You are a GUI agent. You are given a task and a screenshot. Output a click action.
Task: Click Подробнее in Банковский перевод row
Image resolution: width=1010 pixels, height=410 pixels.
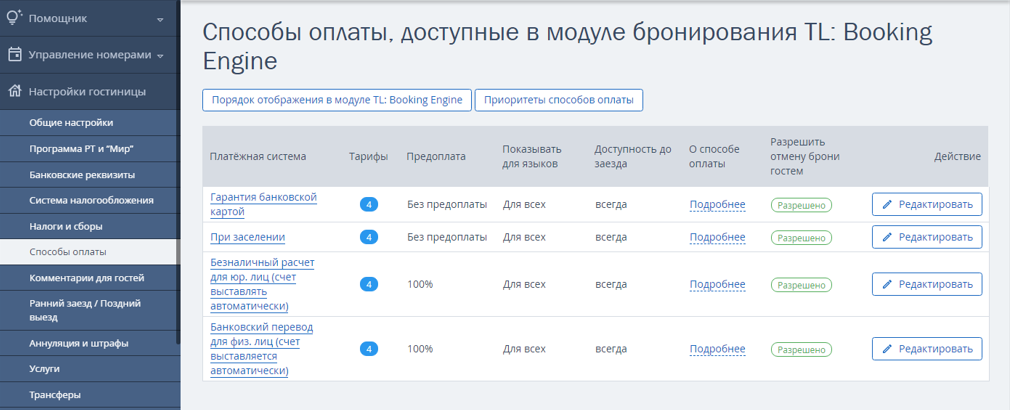[718, 349]
